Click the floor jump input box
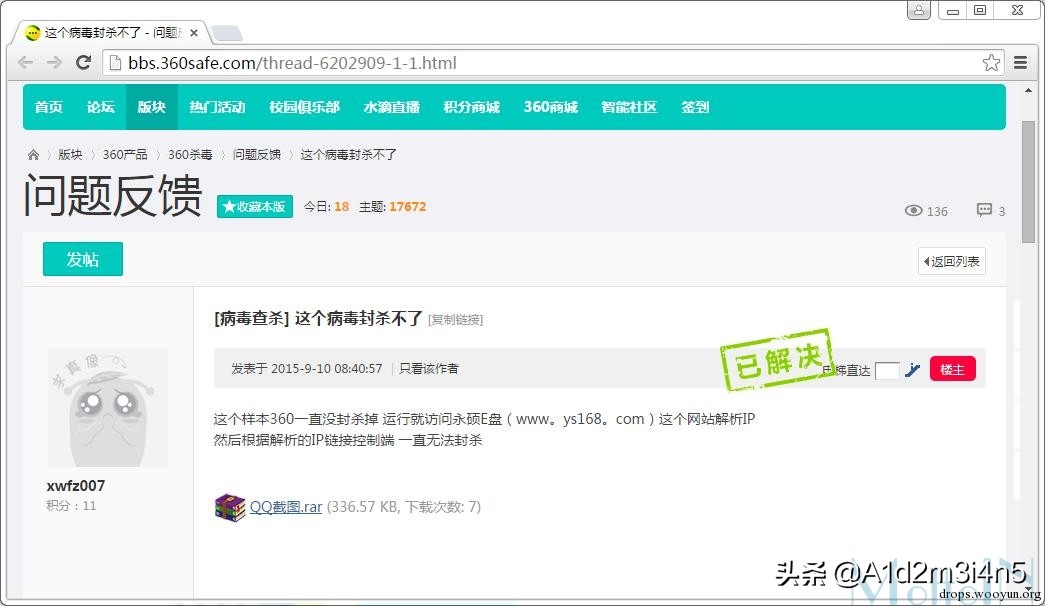This screenshot has height=606, width=1045. [x=887, y=371]
